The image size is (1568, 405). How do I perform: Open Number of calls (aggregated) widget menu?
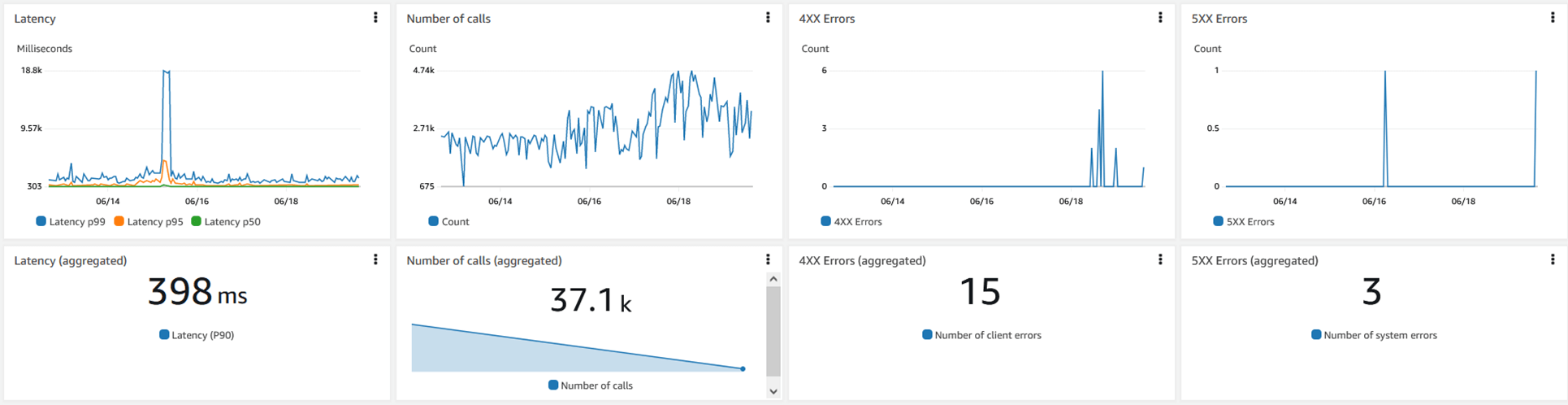(x=768, y=259)
